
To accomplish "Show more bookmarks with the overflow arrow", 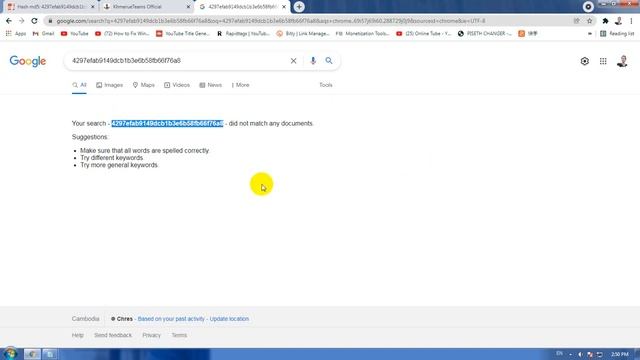I will [x=589, y=33].
